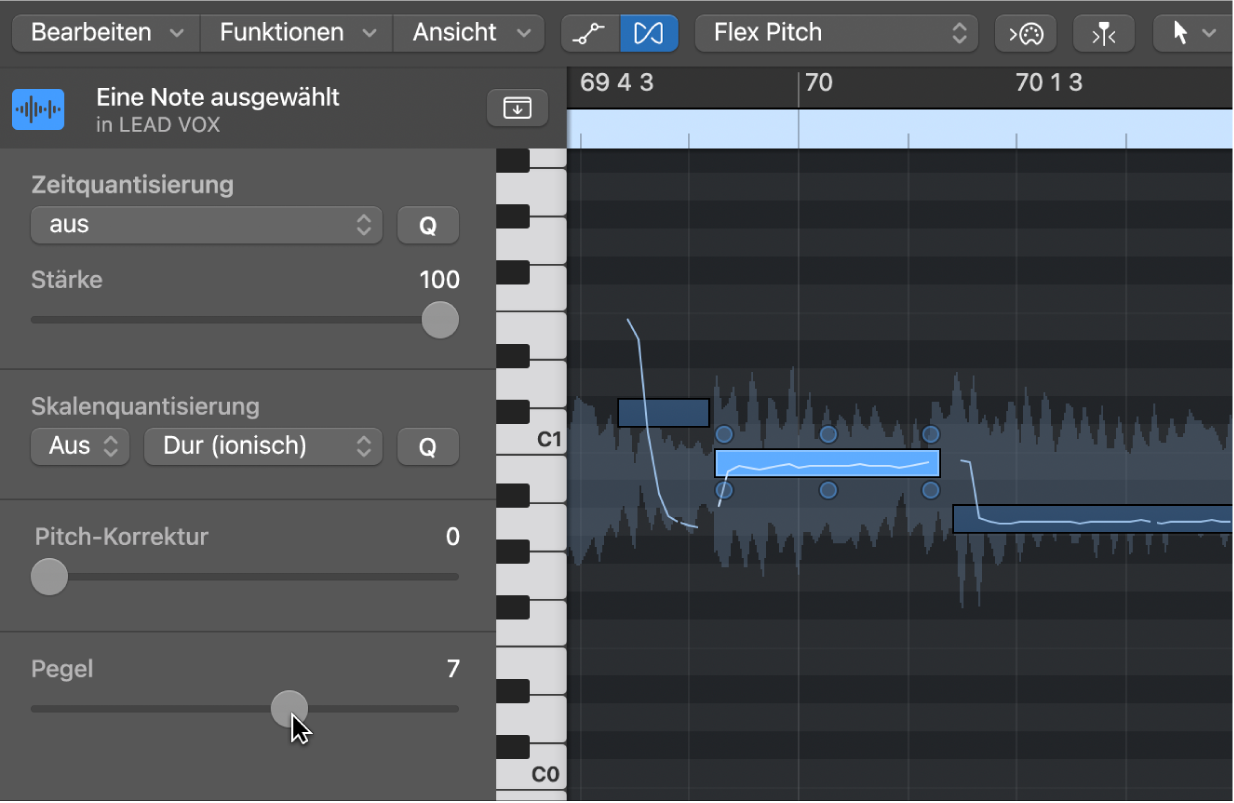
Task: Open the Flex Pitch mode dropdown
Action: point(836,33)
